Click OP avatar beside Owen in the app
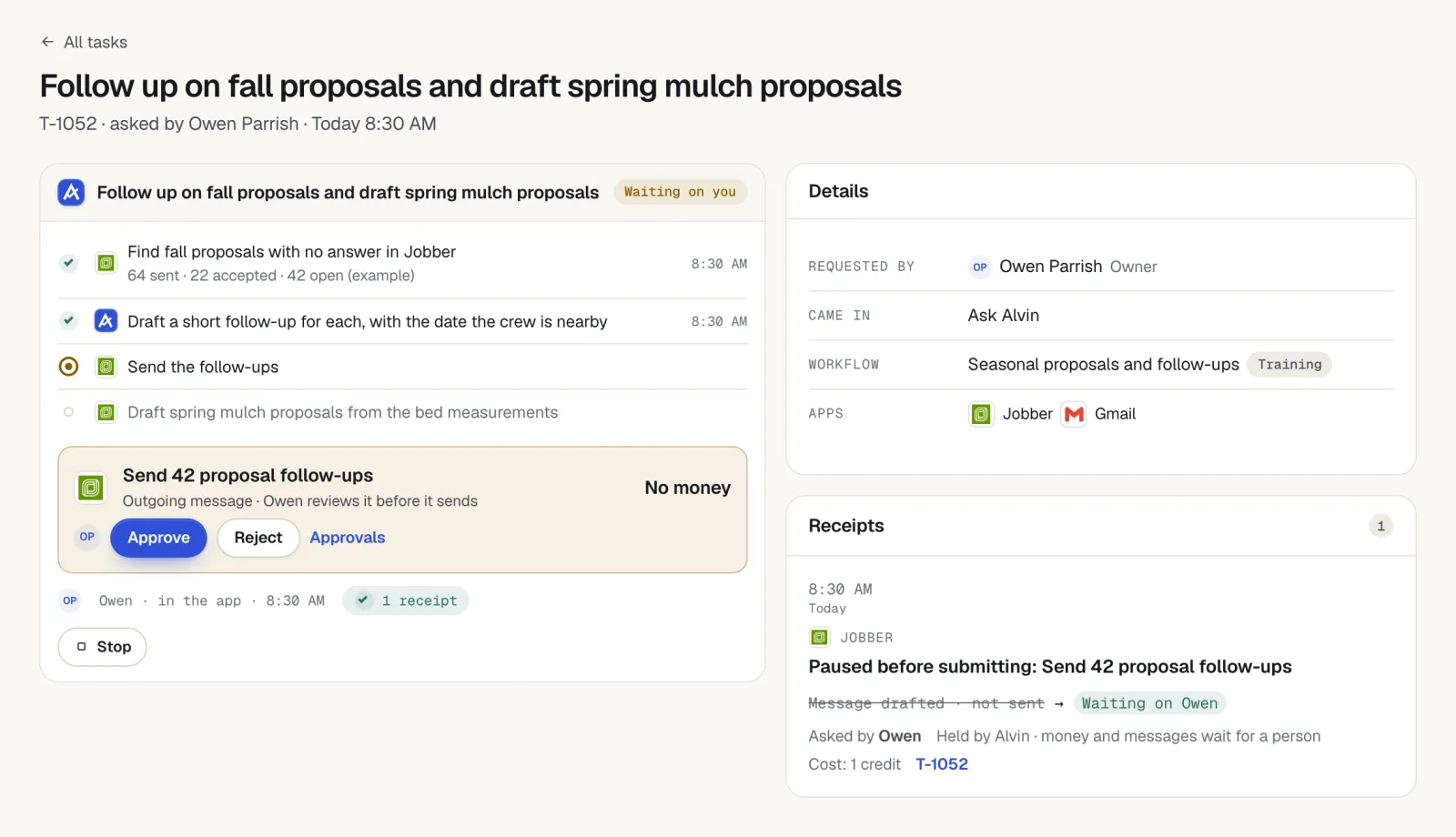Screen dimensions: 1456x837 70,600
